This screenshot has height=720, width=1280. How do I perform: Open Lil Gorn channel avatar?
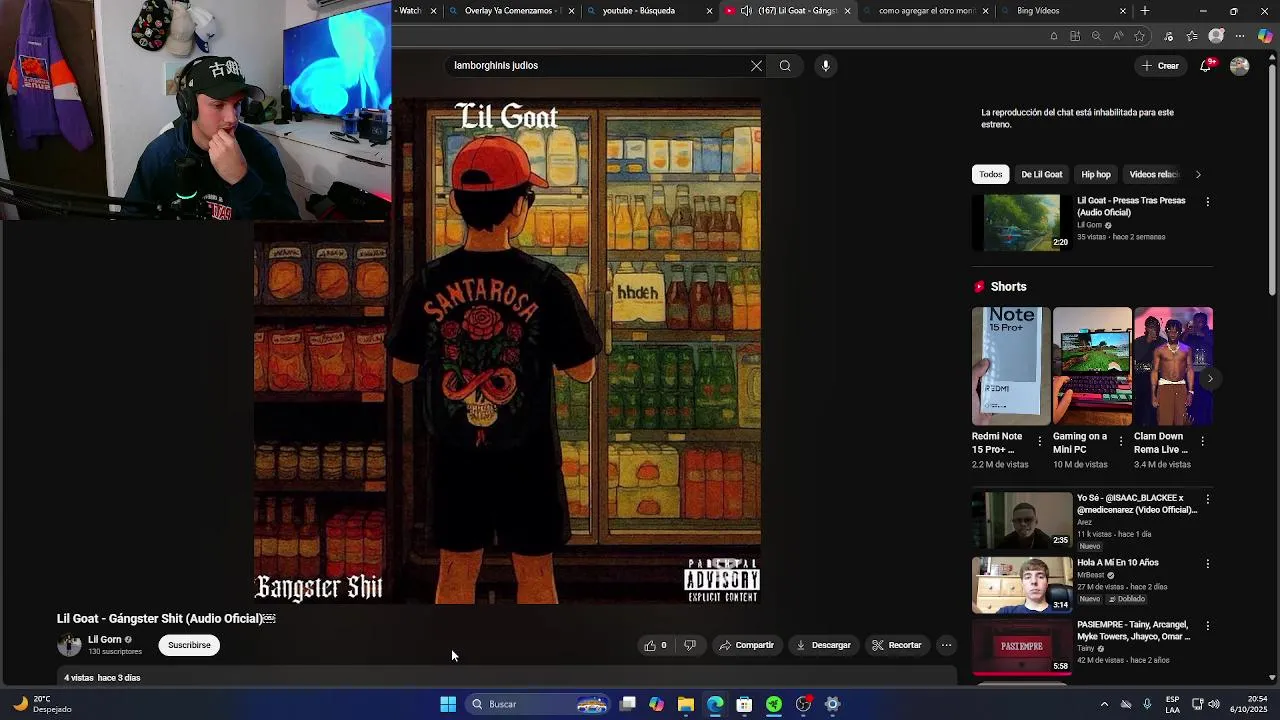[x=69, y=645]
